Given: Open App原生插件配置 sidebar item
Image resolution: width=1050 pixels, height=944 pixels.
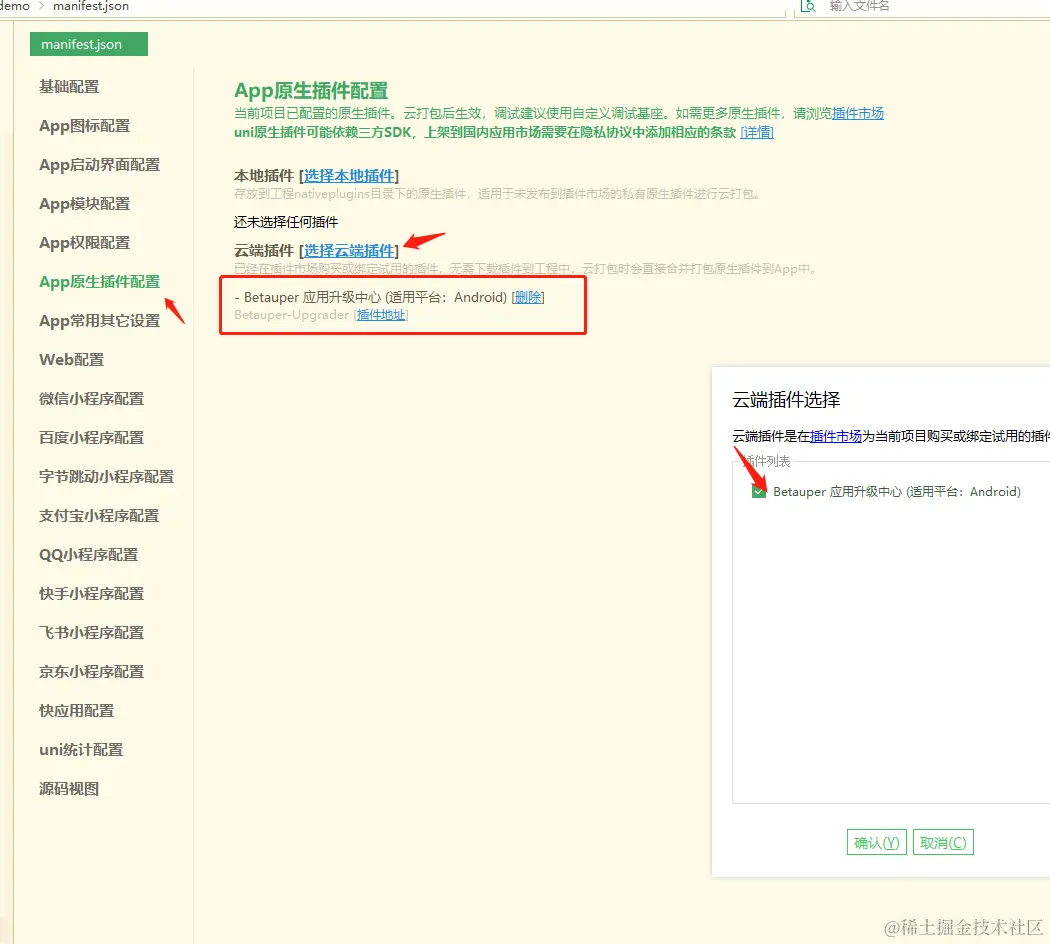Looking at the screenshot, I should click(x=99, y=282).
